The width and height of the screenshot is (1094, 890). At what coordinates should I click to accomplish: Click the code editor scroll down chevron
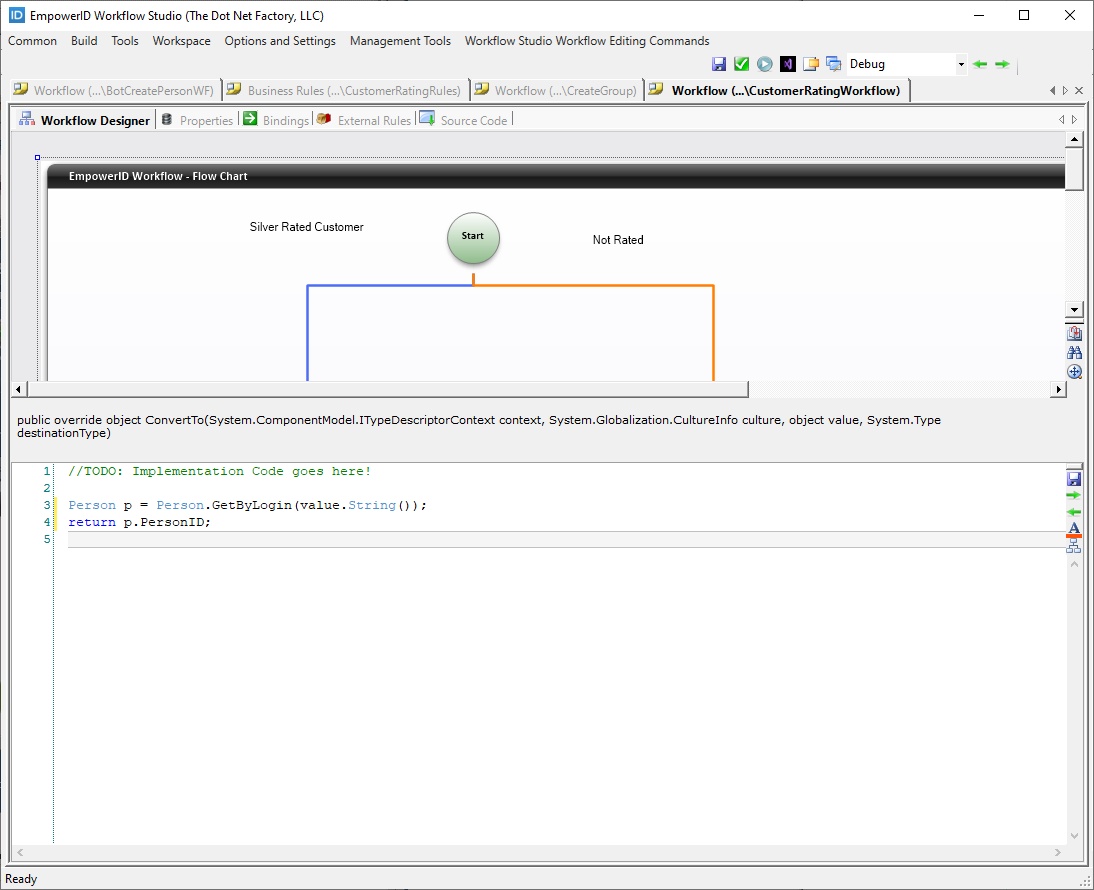tap(1074, 836)
